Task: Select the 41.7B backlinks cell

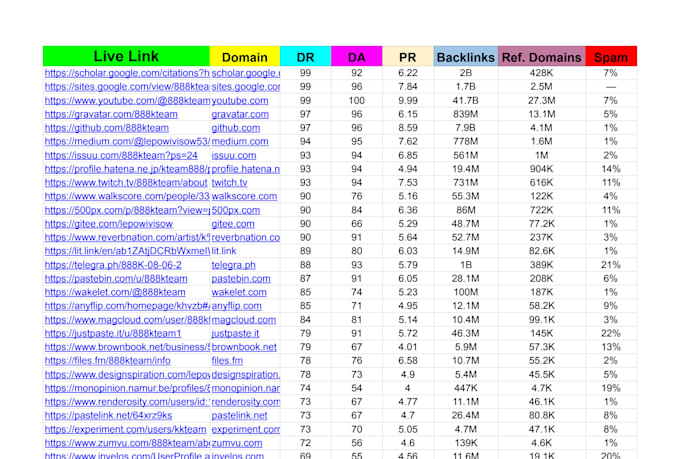Action: coord(466,101)
